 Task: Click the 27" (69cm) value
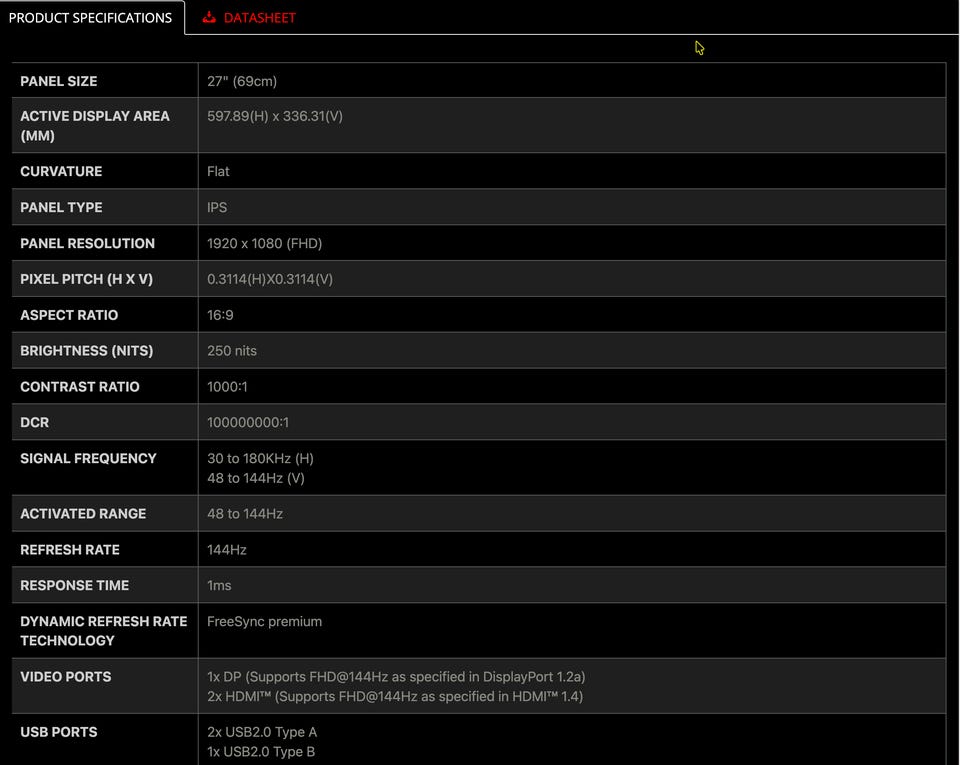pyautogui.click(x=242, y=81)
